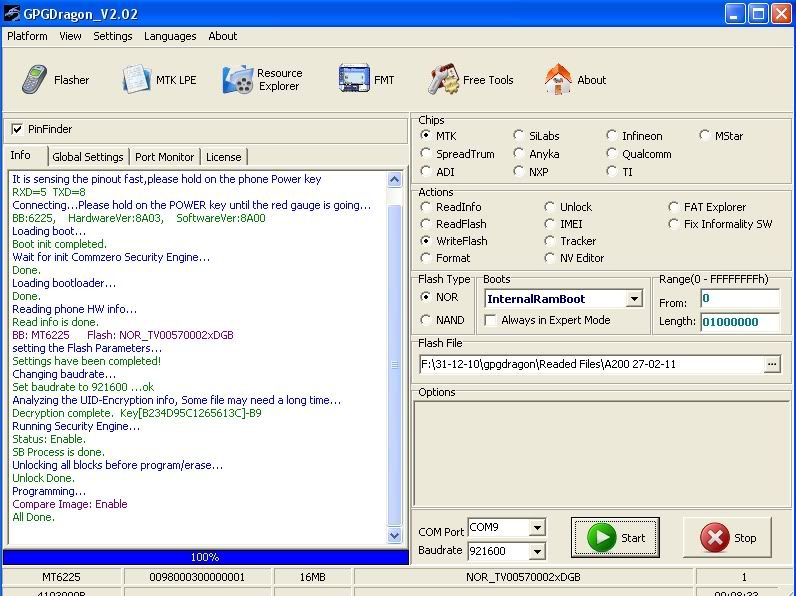Image resolution: width=796 pixels, height=596 pixels.
Task: Click the 100% blue progress bar
Action: (206, 557)
